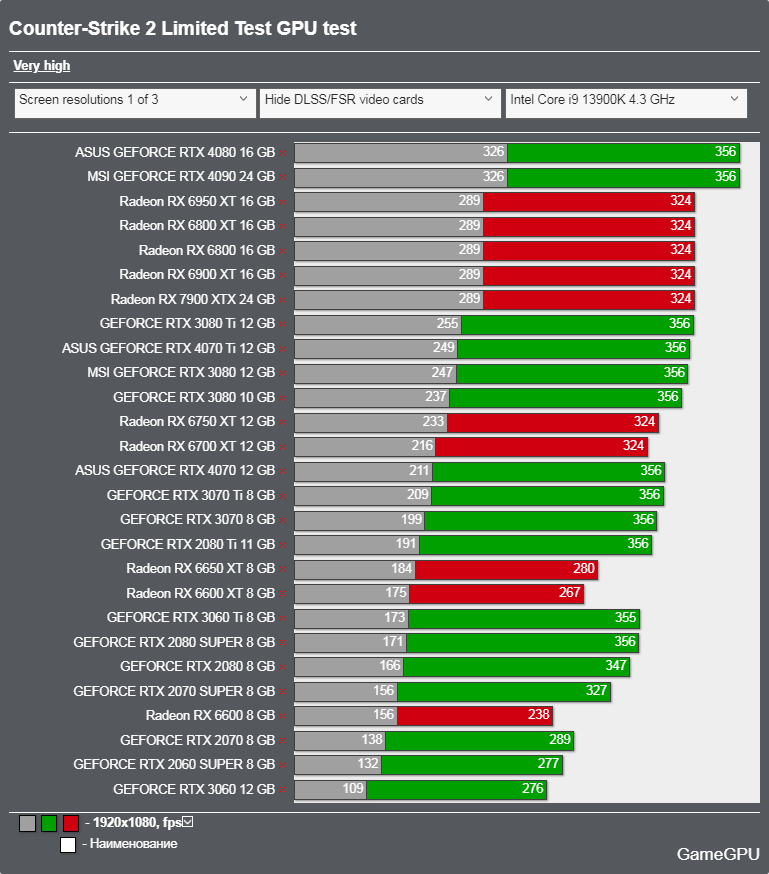Remove GEFORCE RTX 2070 SUPER 8 GB entry

click(x=283, y=692)
